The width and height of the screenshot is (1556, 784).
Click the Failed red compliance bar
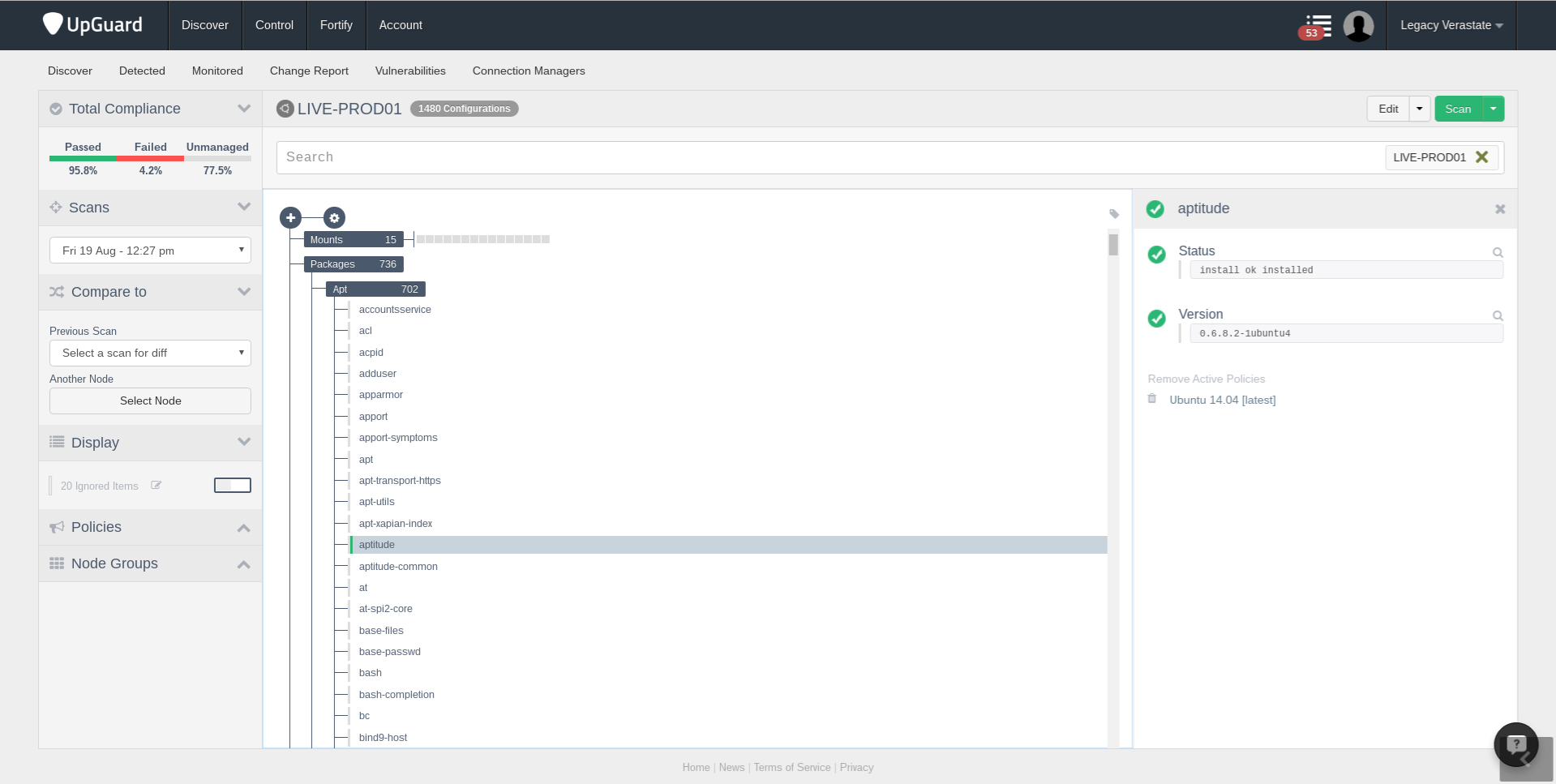point(150,159)
